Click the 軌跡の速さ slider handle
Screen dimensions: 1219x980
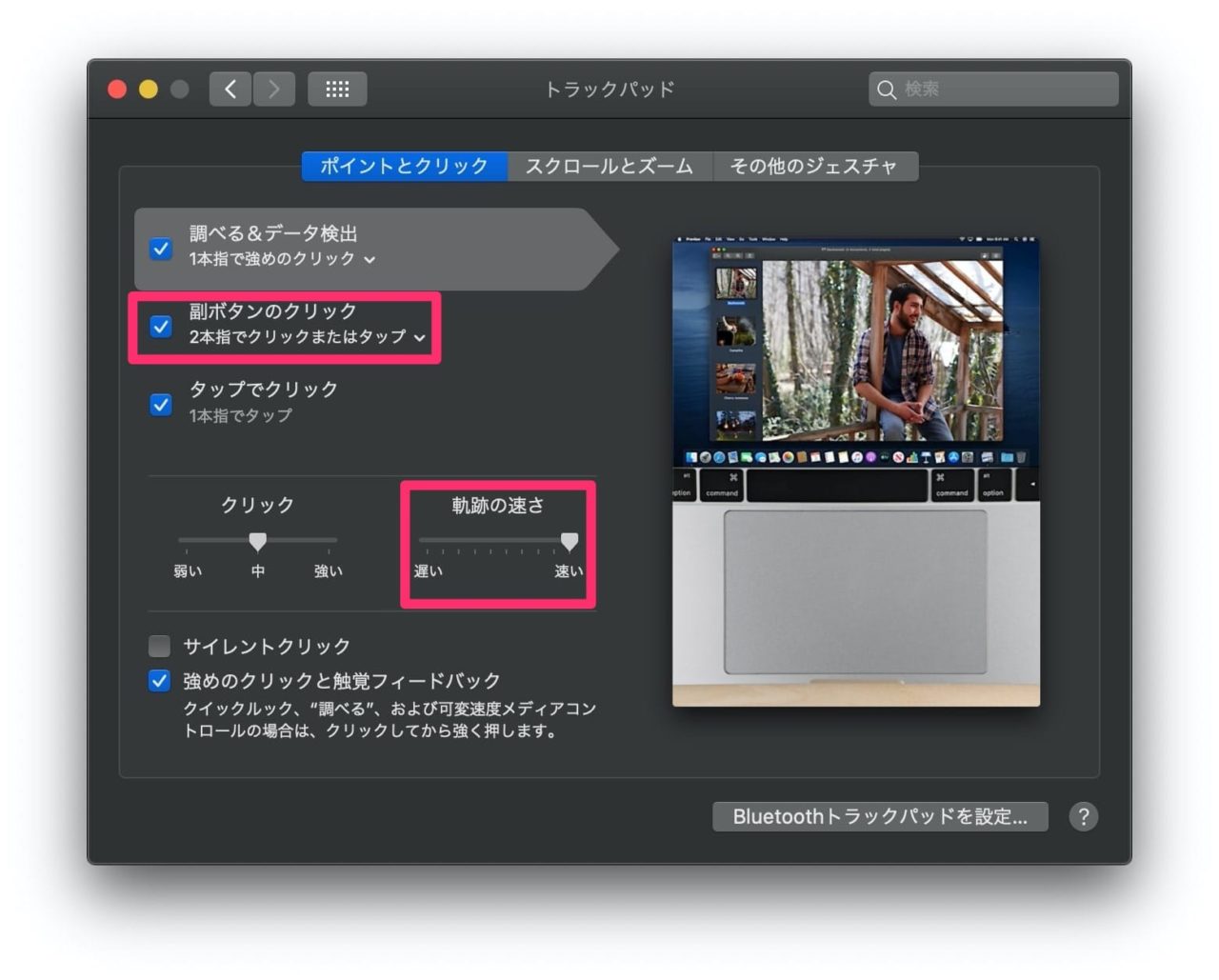570,541
